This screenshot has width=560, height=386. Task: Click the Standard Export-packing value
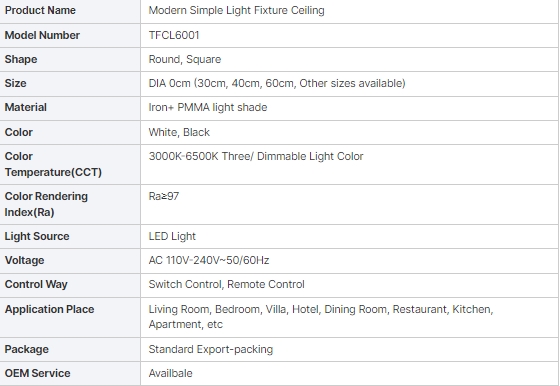click(211, 349)
